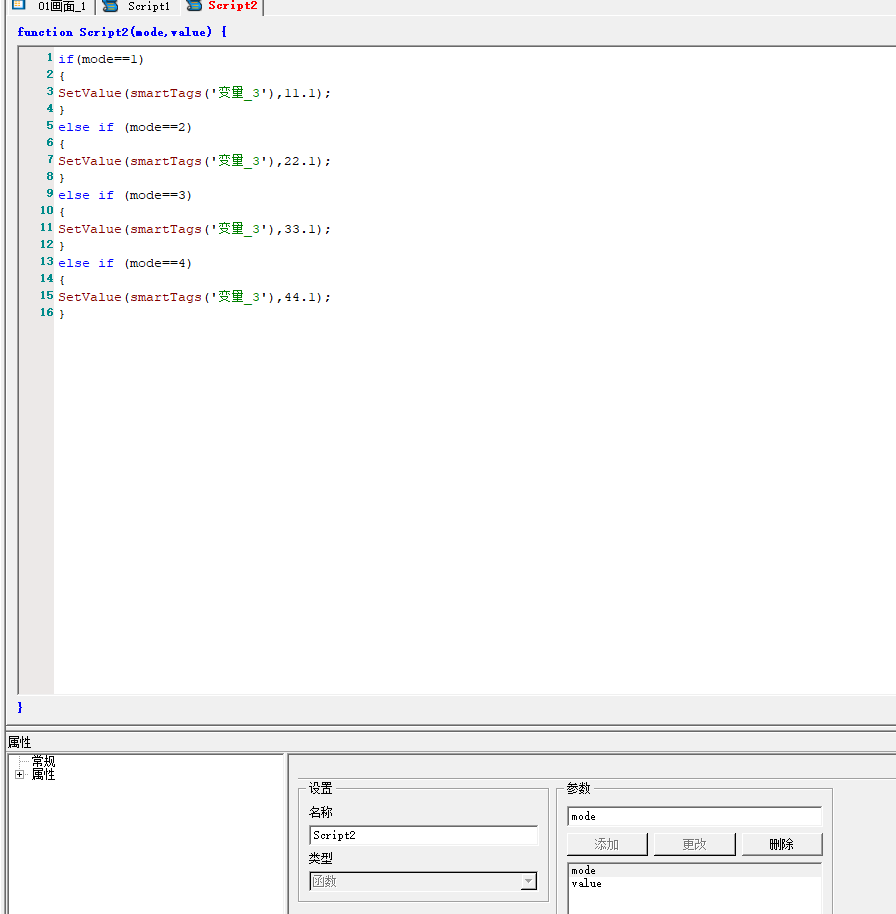The height and width of the screenshot is (914, 896).
Task: Select 属性 item in the properties tree
Action: 43,774
